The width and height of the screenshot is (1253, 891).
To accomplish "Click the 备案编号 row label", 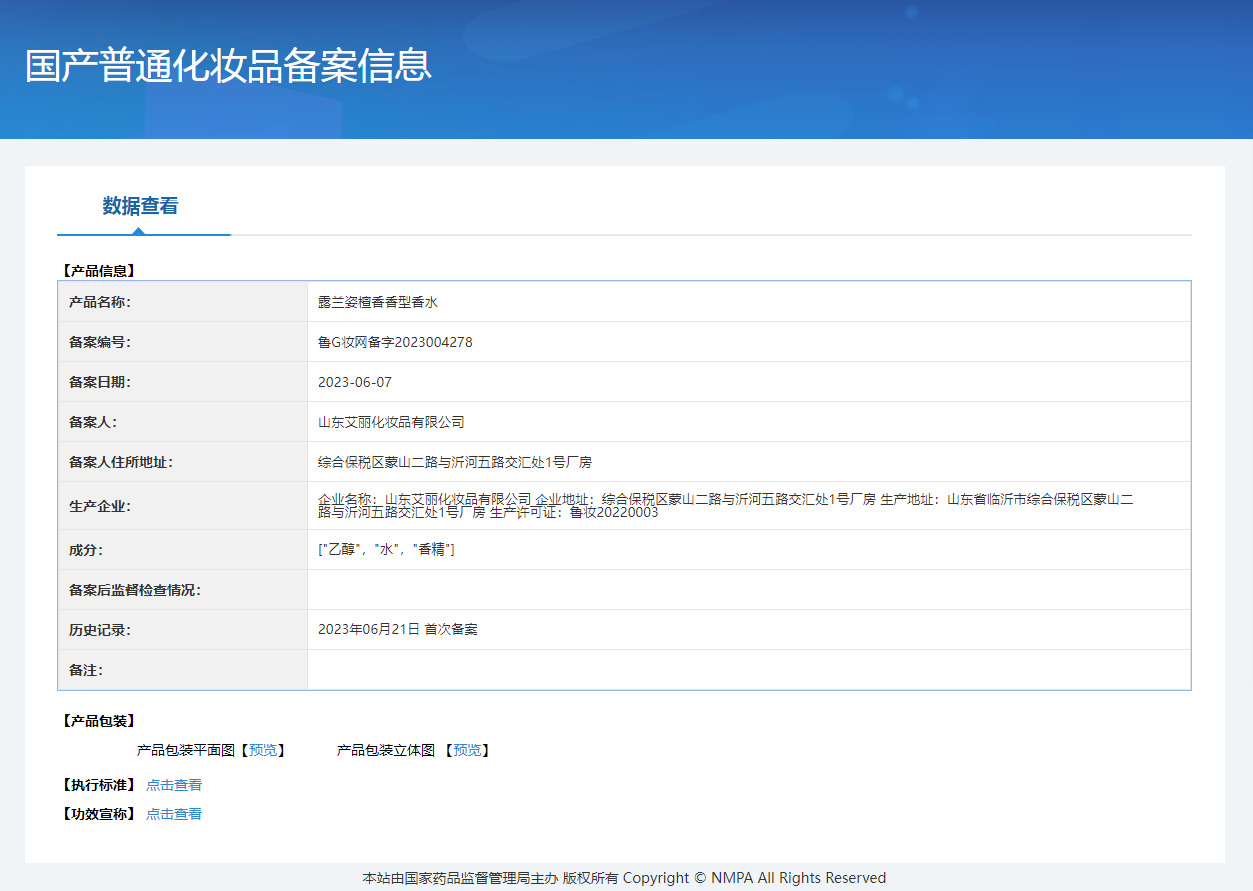I will [x=100, y=342].
